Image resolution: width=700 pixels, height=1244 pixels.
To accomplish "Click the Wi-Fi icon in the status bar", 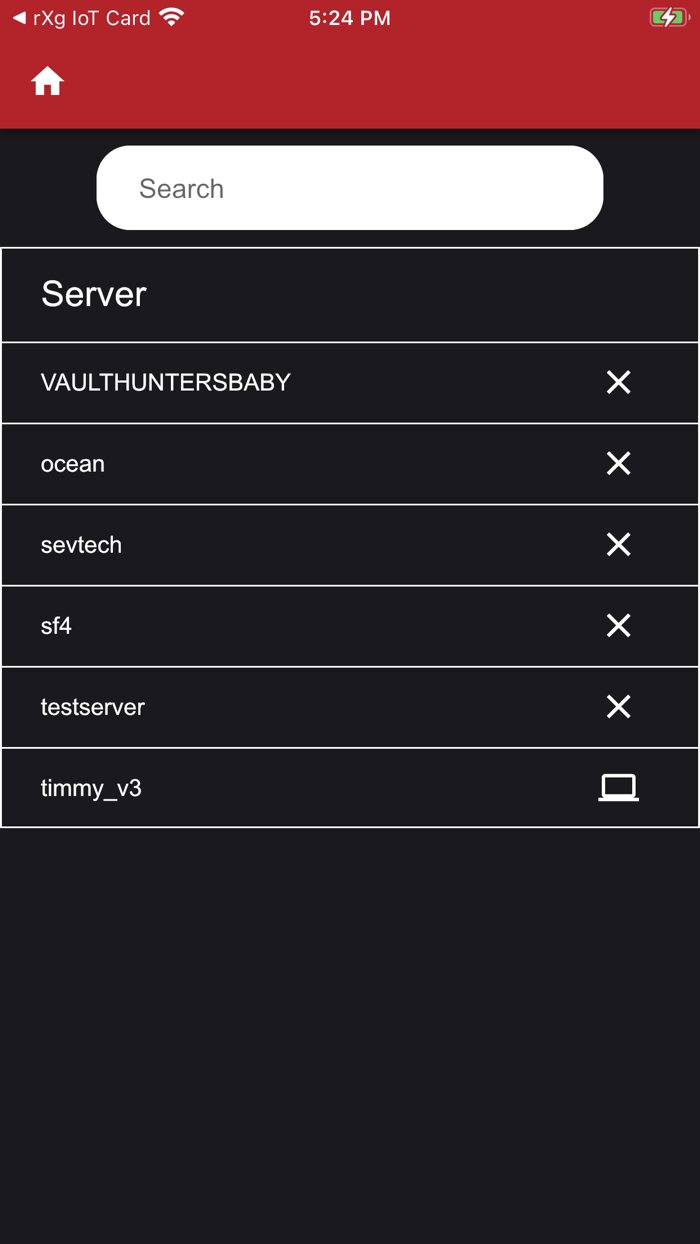I will 172,16.
